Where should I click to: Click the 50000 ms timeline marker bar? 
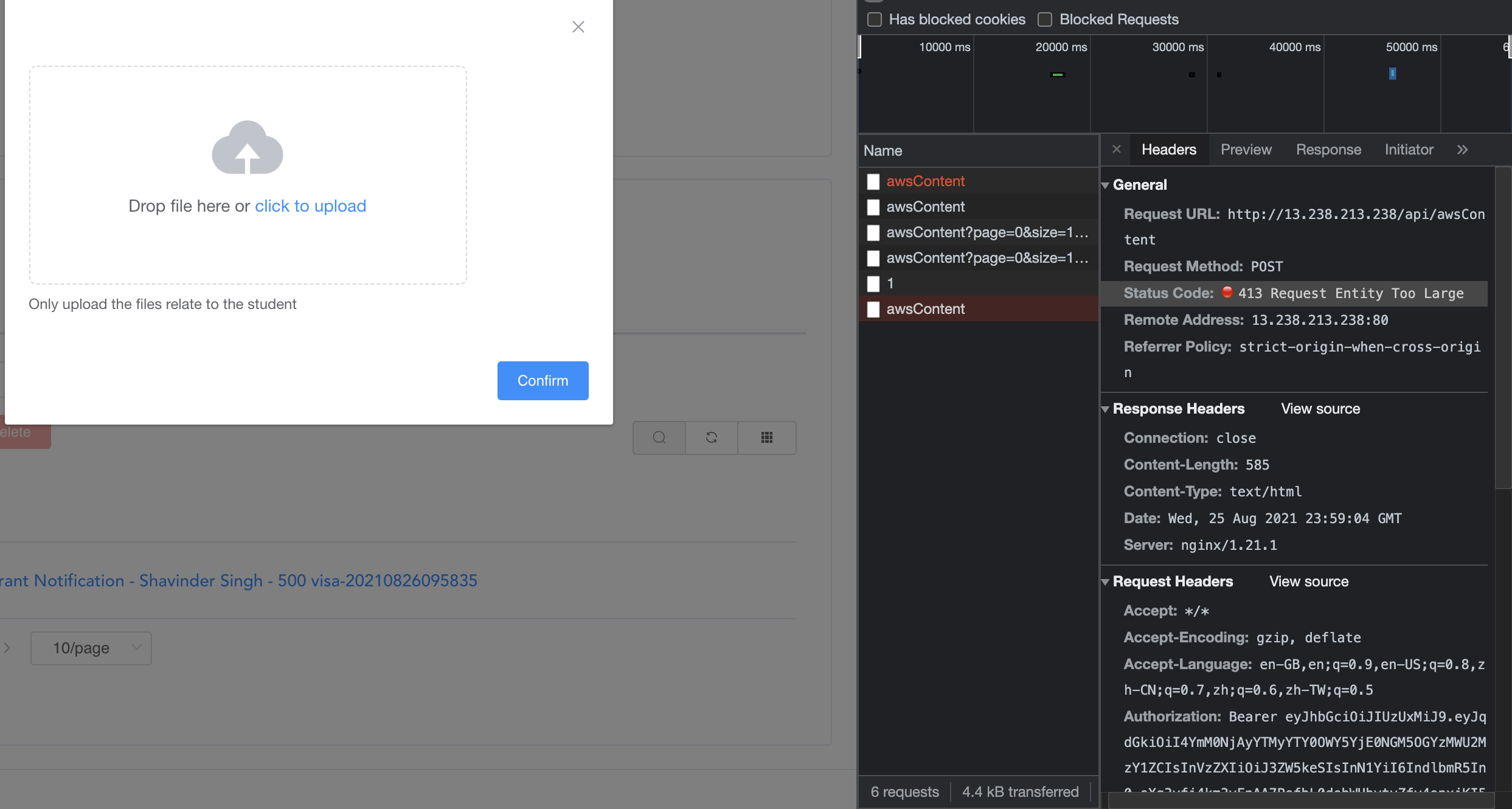point(1392,74)
